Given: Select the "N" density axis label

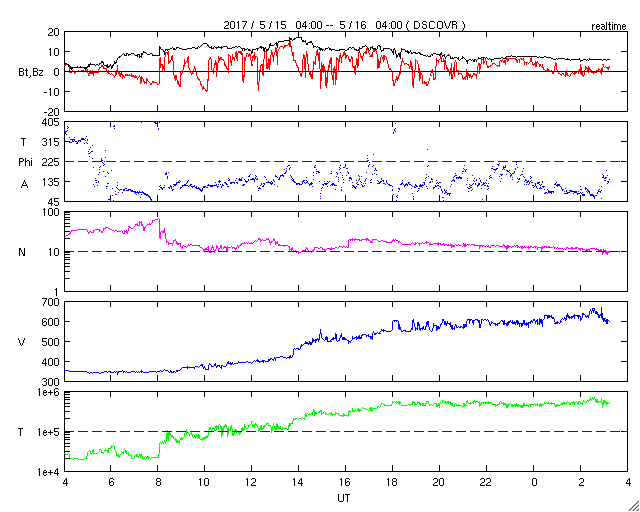Looking at the screenshot, I should click(22, 252).
